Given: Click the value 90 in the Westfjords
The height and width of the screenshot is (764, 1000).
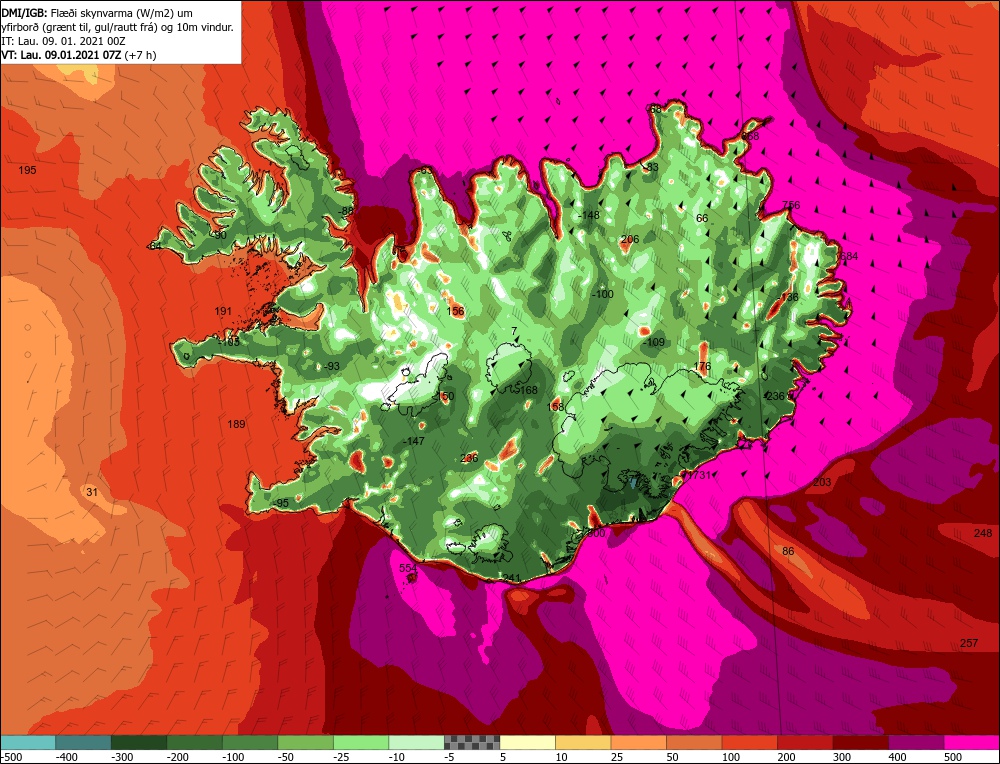Looking at the screenshot, I should point(221,235).
